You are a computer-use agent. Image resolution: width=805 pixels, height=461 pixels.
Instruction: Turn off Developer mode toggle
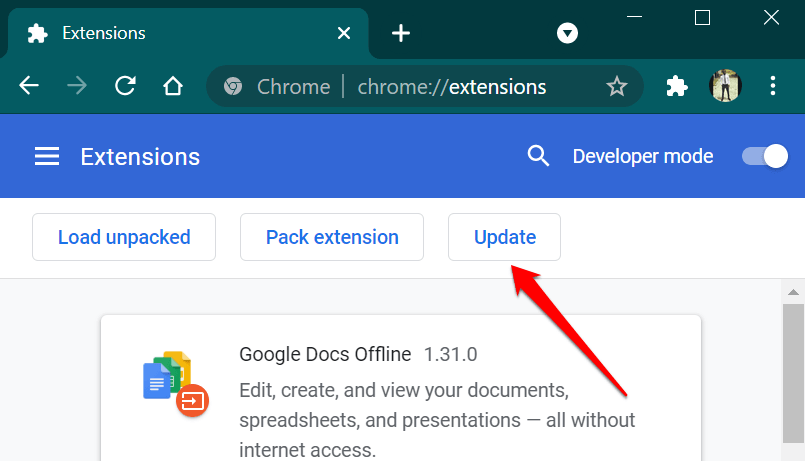(765, 156)
